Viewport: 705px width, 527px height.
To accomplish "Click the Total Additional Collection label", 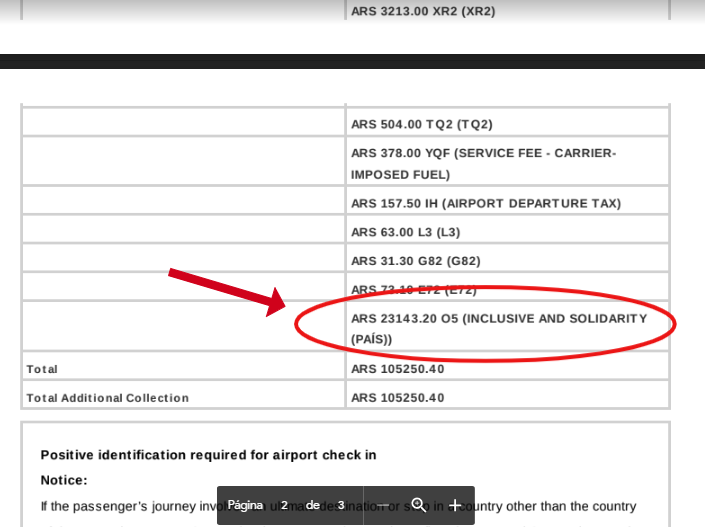I will coord(107,398).
